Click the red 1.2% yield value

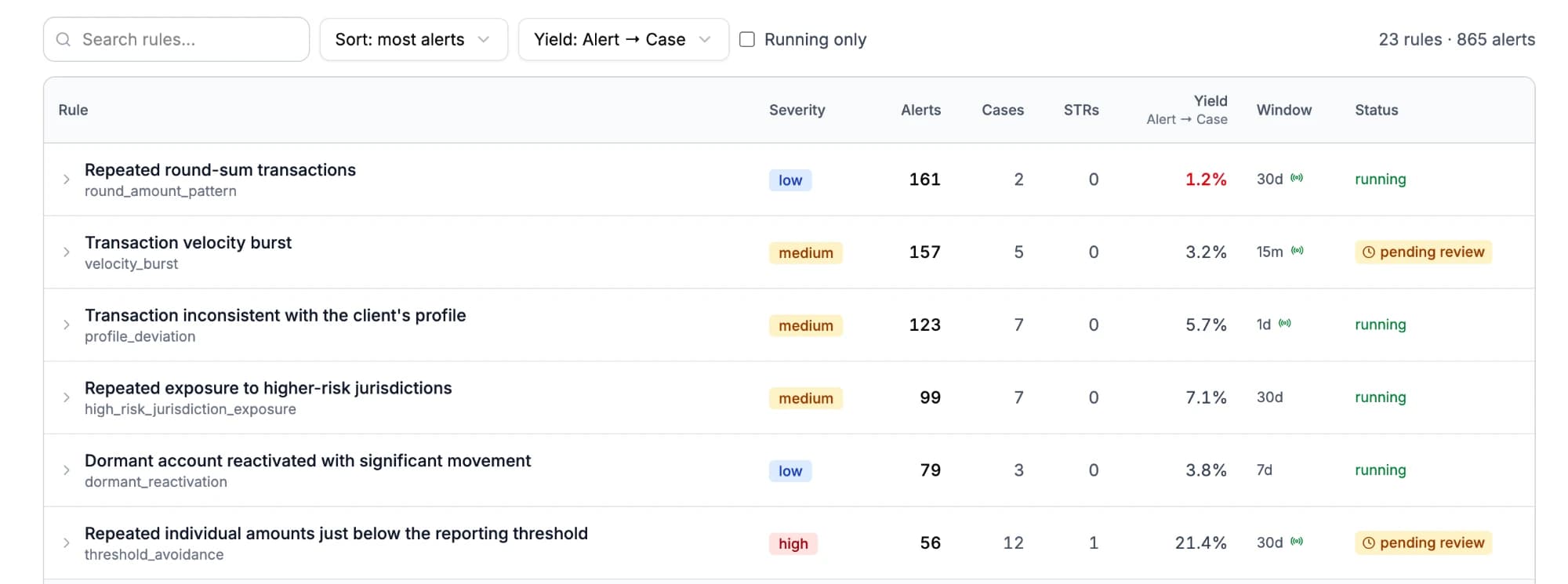(x=1206, y=180)
